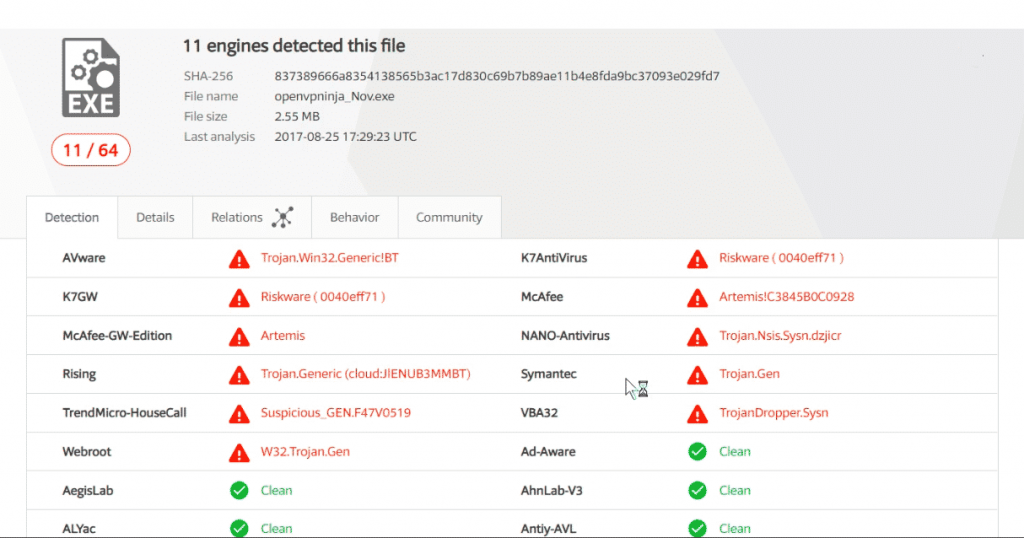Click the warning icon in the K7AntiVirus row

[x=697, y=259]
